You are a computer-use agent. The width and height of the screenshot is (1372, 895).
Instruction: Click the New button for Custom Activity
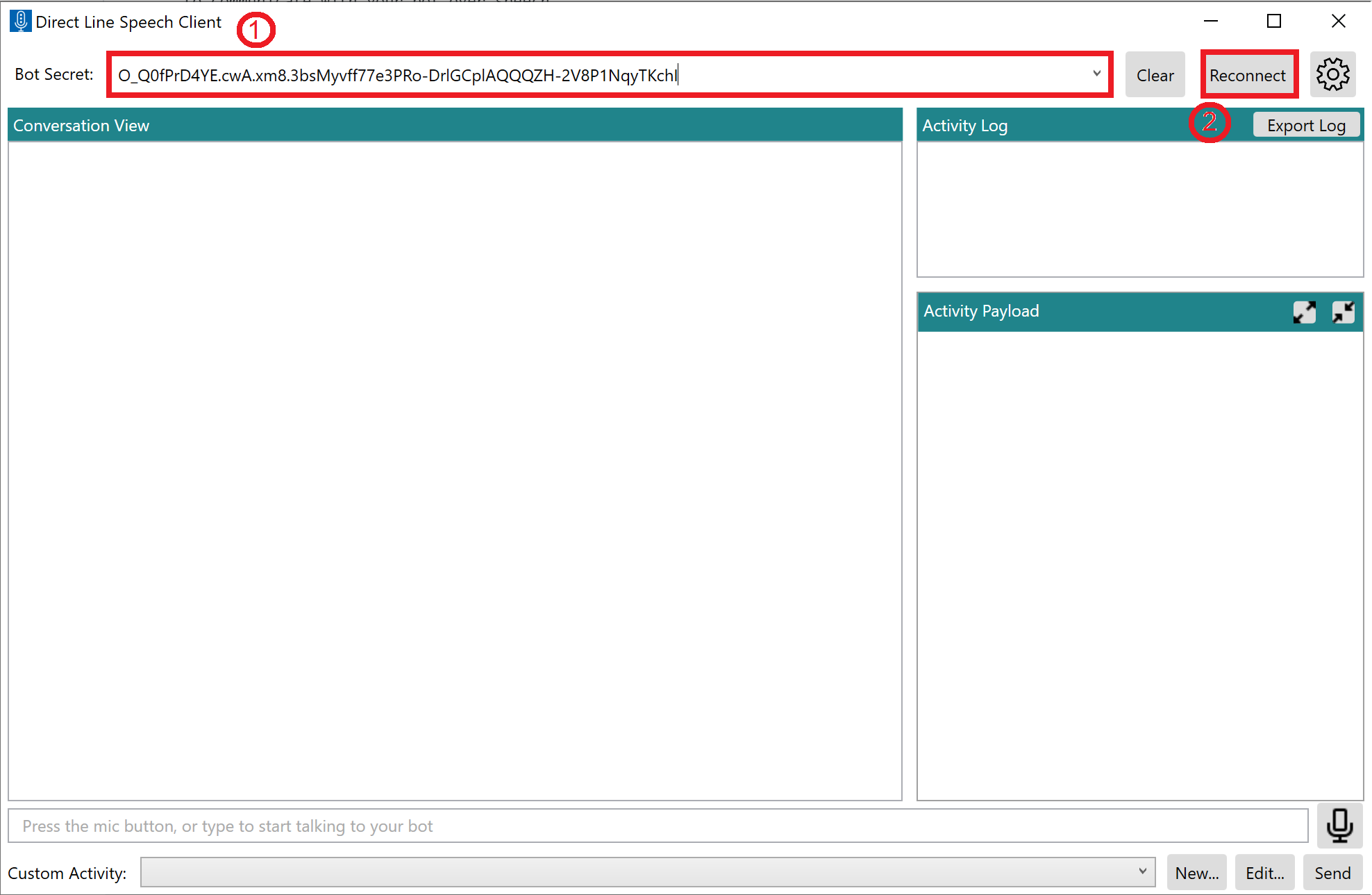click(x=1197, y=869)
